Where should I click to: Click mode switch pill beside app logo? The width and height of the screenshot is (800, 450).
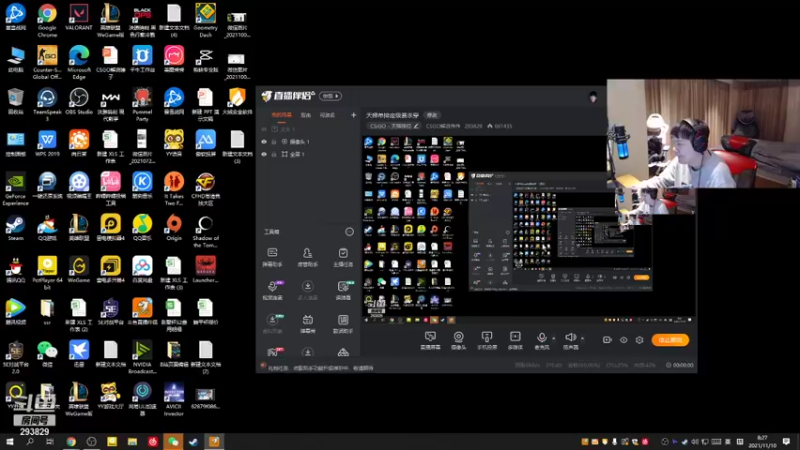point(331,96)
